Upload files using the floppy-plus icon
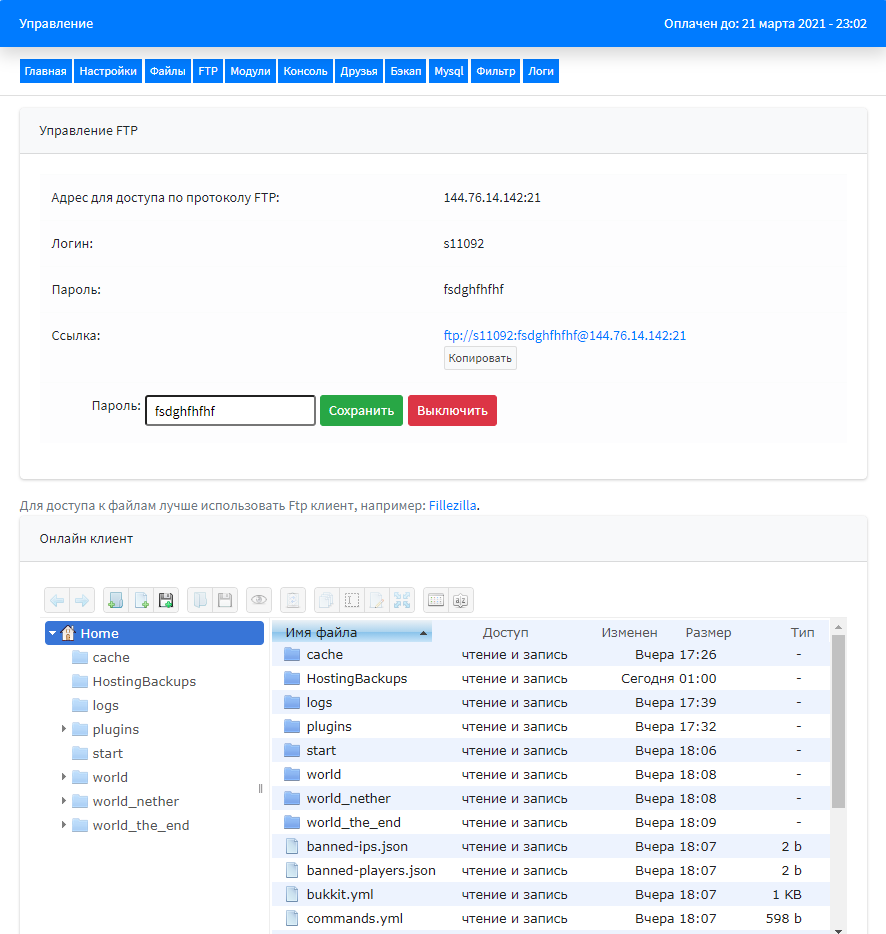 (166, 600)
